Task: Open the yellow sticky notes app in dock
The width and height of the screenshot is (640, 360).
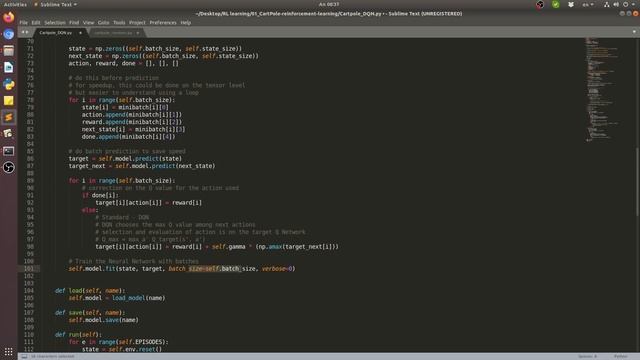Action: (x=9, y=101)
